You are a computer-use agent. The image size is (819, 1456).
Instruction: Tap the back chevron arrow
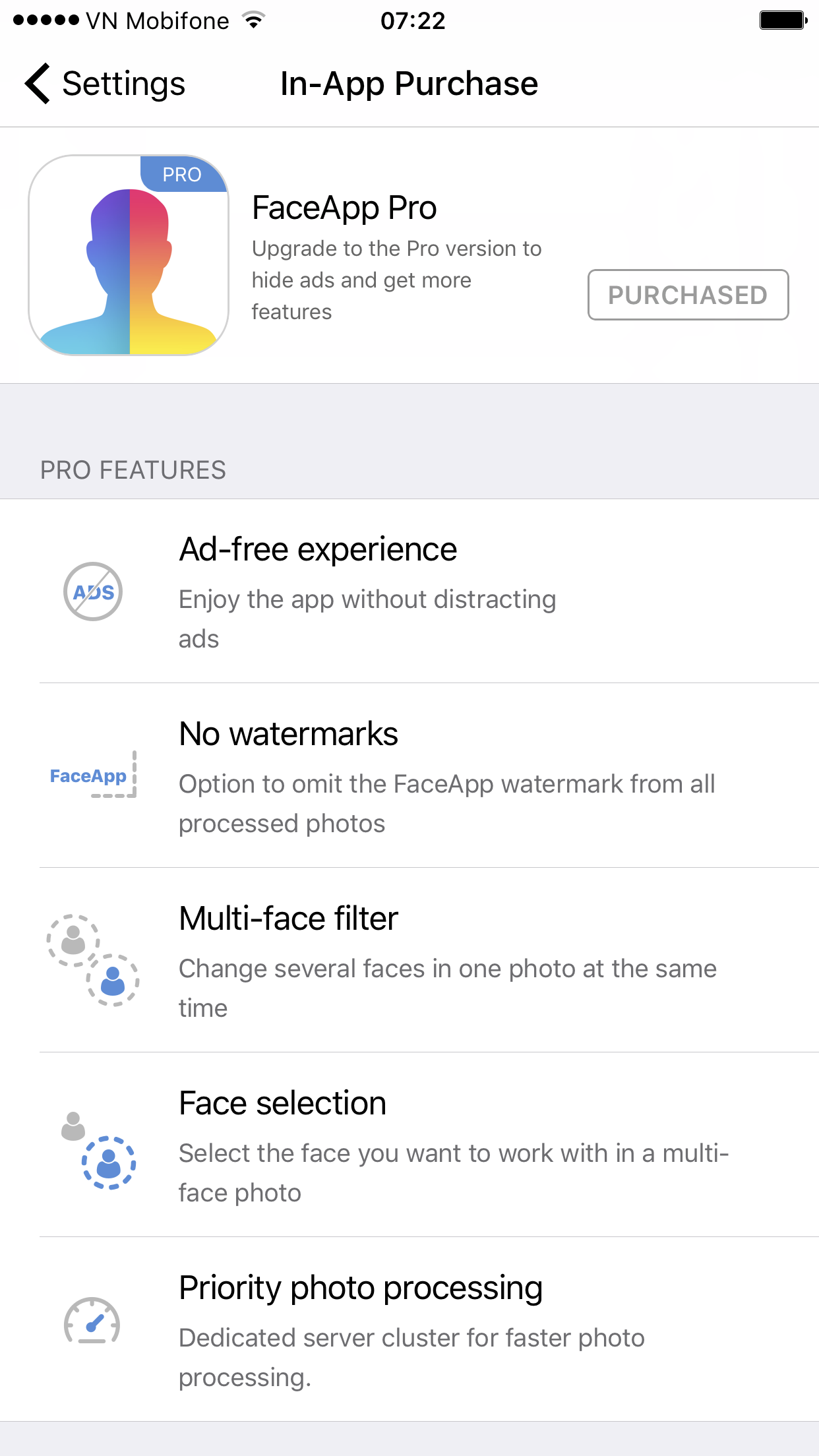click(38, 84)
